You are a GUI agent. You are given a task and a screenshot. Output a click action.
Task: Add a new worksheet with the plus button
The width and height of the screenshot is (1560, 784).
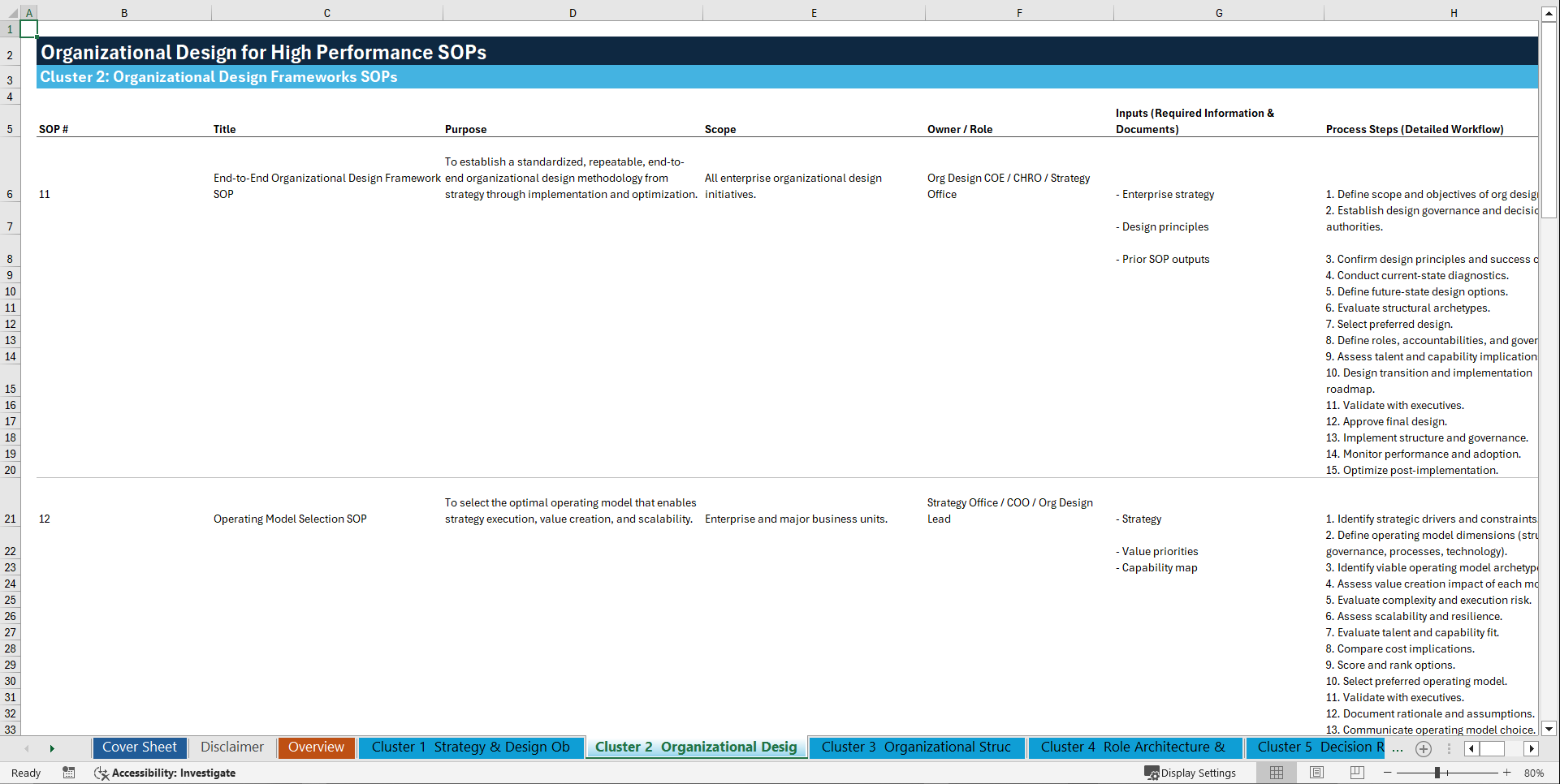[x=1423, y=748]
